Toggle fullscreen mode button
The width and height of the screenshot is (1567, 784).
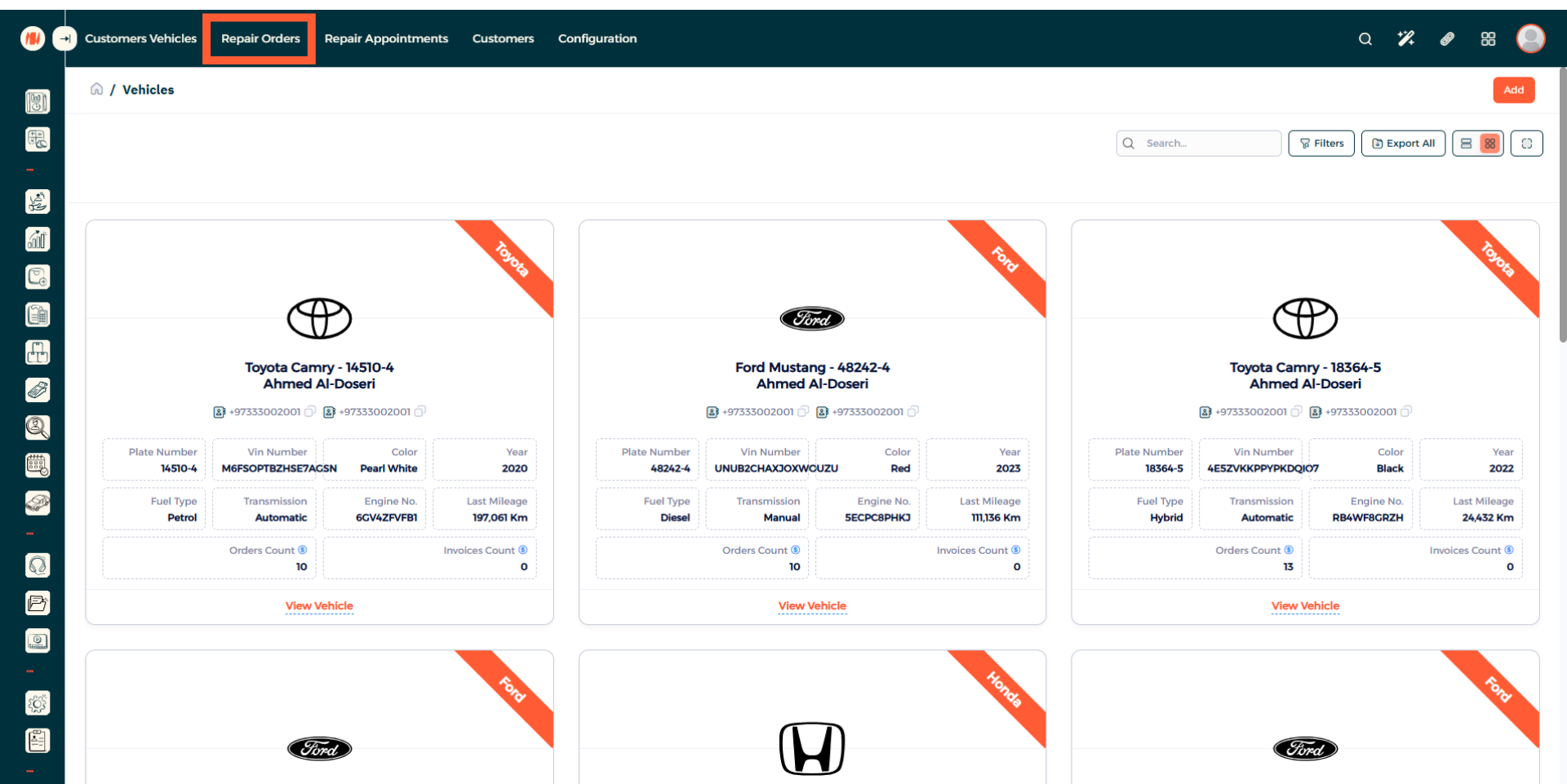[x=1526, y=144]
